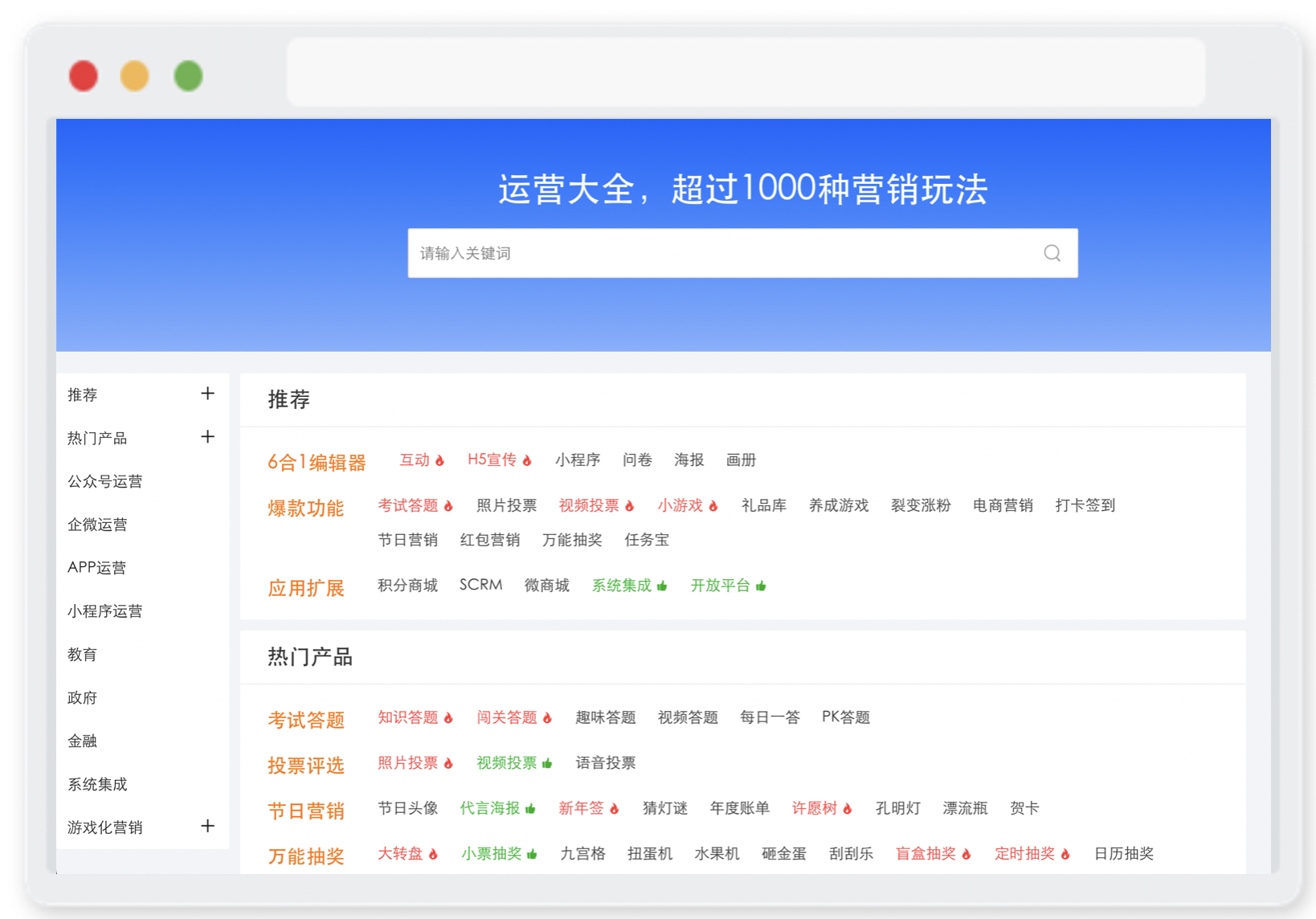Screen dimensions: 1316x919
Task: Open 系统集成 in the sidebar
Action: click(97, 784)
